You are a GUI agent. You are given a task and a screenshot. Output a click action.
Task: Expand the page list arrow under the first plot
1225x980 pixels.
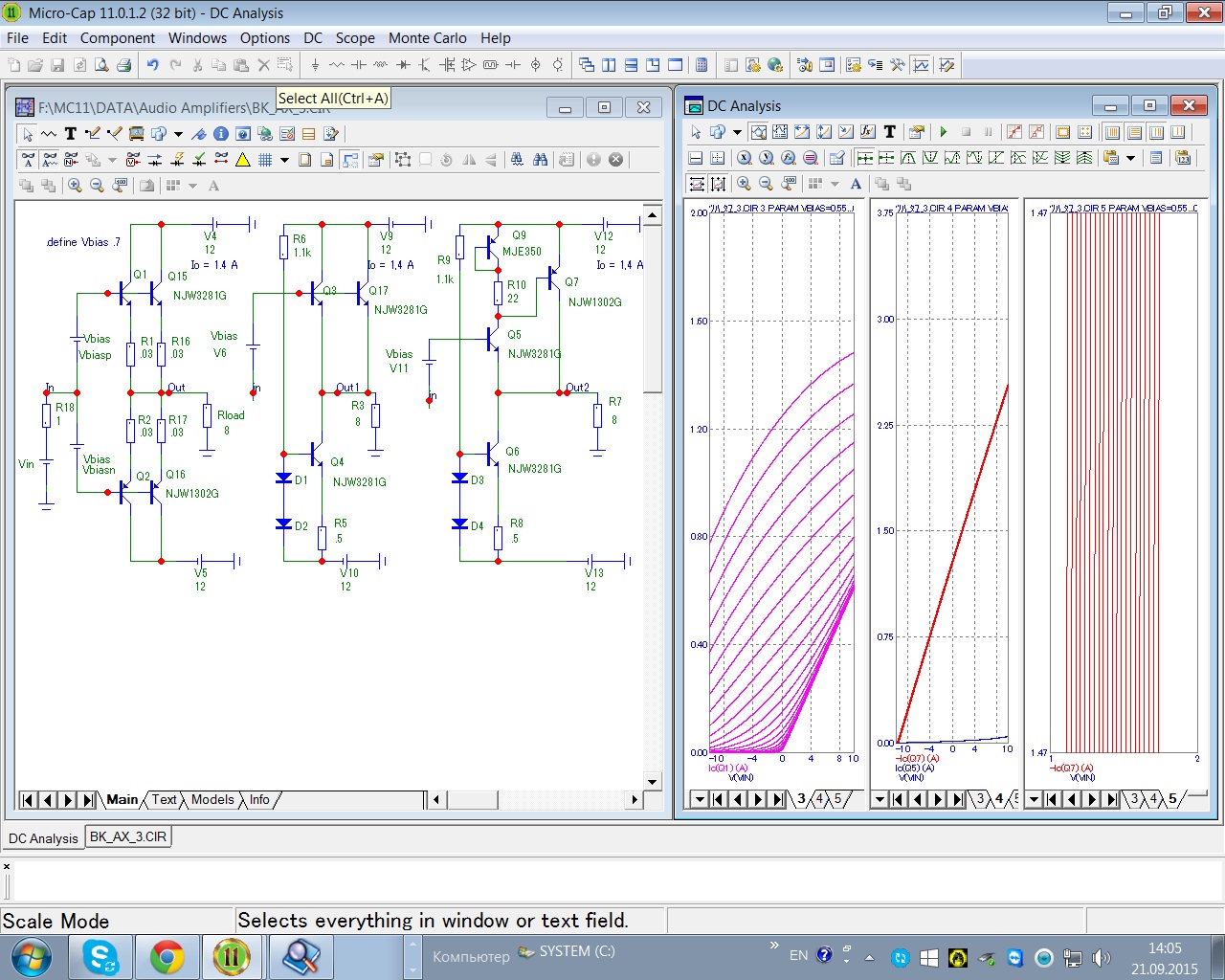click(700, 799)
